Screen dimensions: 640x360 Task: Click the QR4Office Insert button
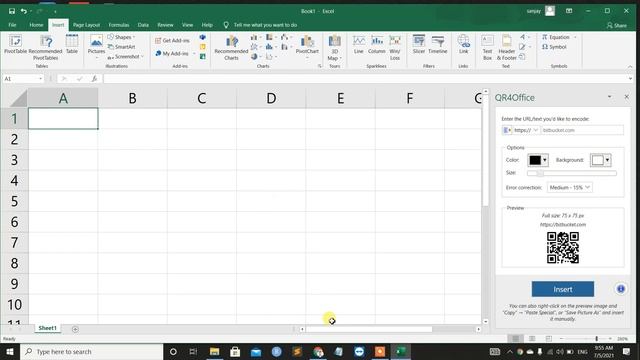coord(562,289)
